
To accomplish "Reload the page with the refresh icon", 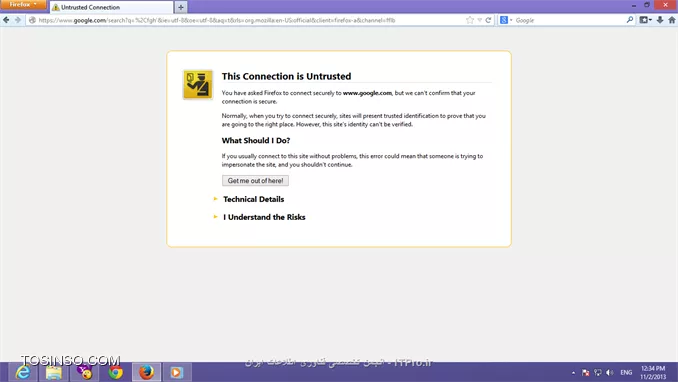I will (488, 20).
